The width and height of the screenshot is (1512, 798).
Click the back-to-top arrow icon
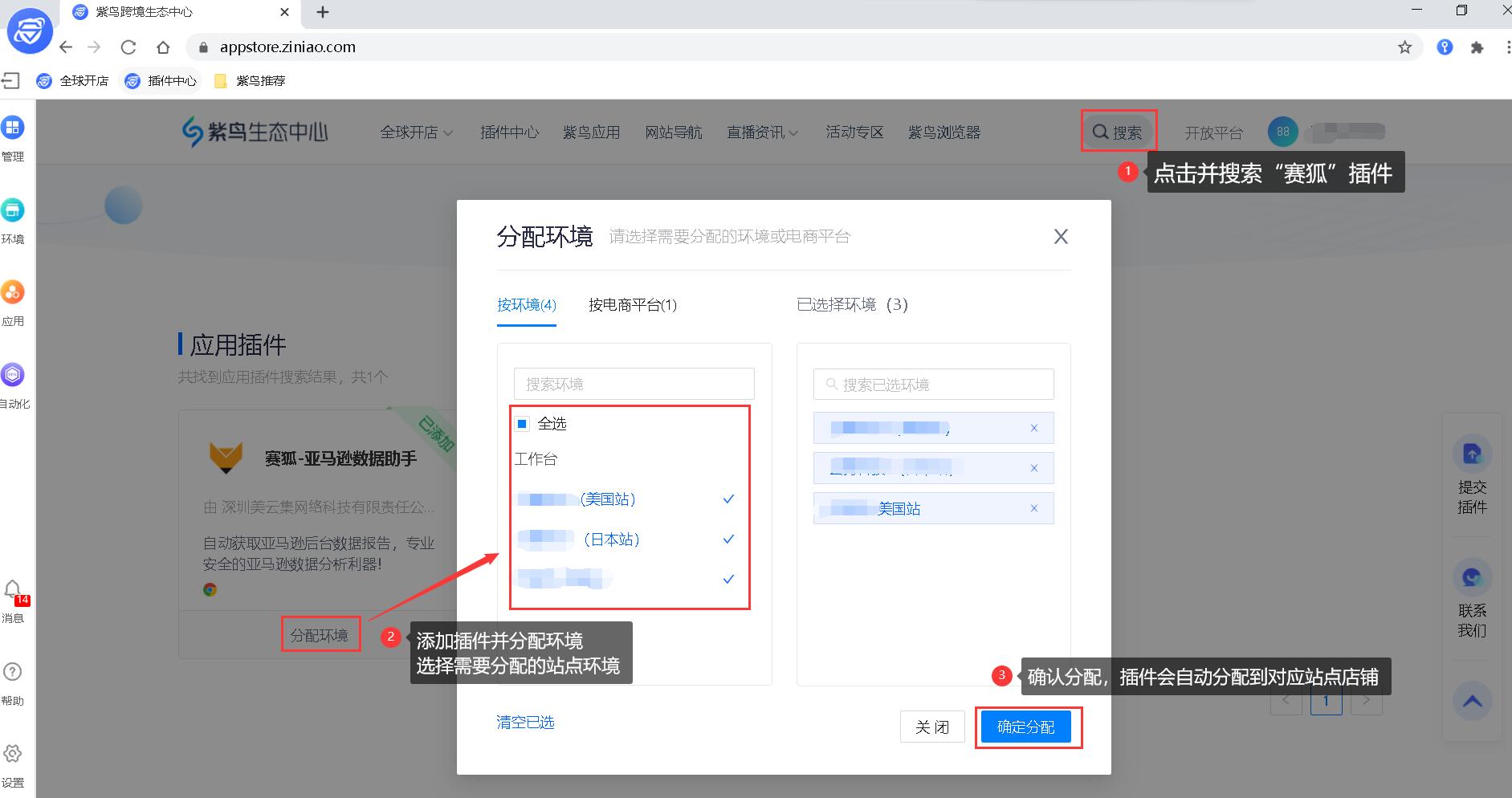click(x=1472, y=701)
